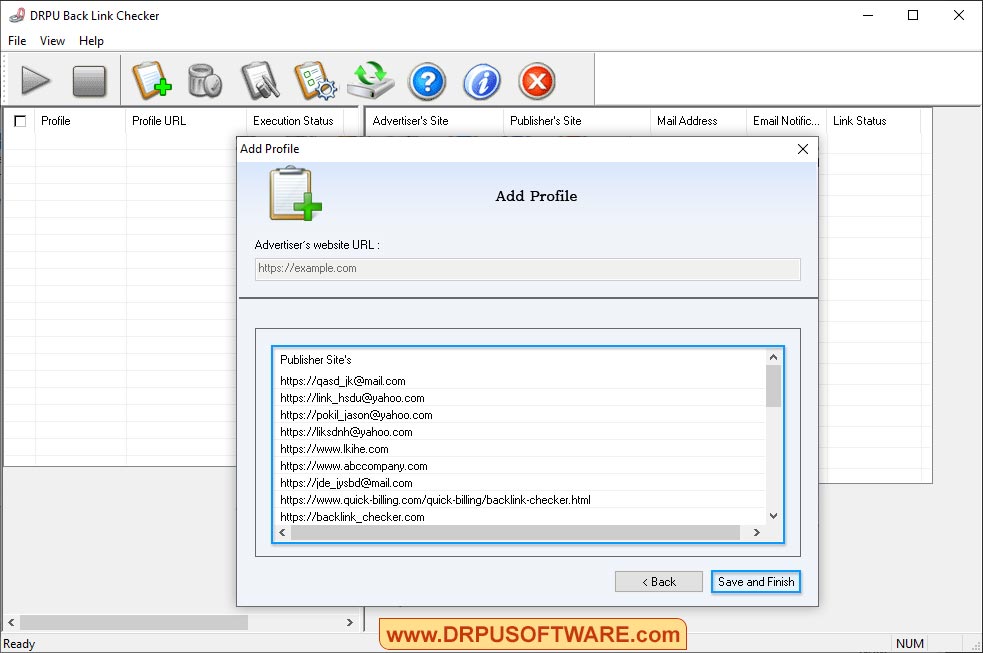Refresh backlink results
983x653 pixels.
[x=370, y=81]
